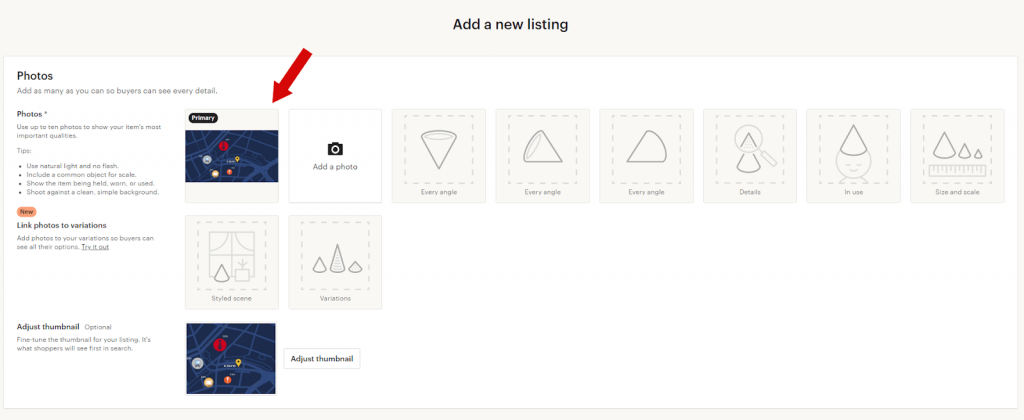The image size is (1024, 420).
Task: Open the Primary map photo thumbnail
Action: pos(231,160)
